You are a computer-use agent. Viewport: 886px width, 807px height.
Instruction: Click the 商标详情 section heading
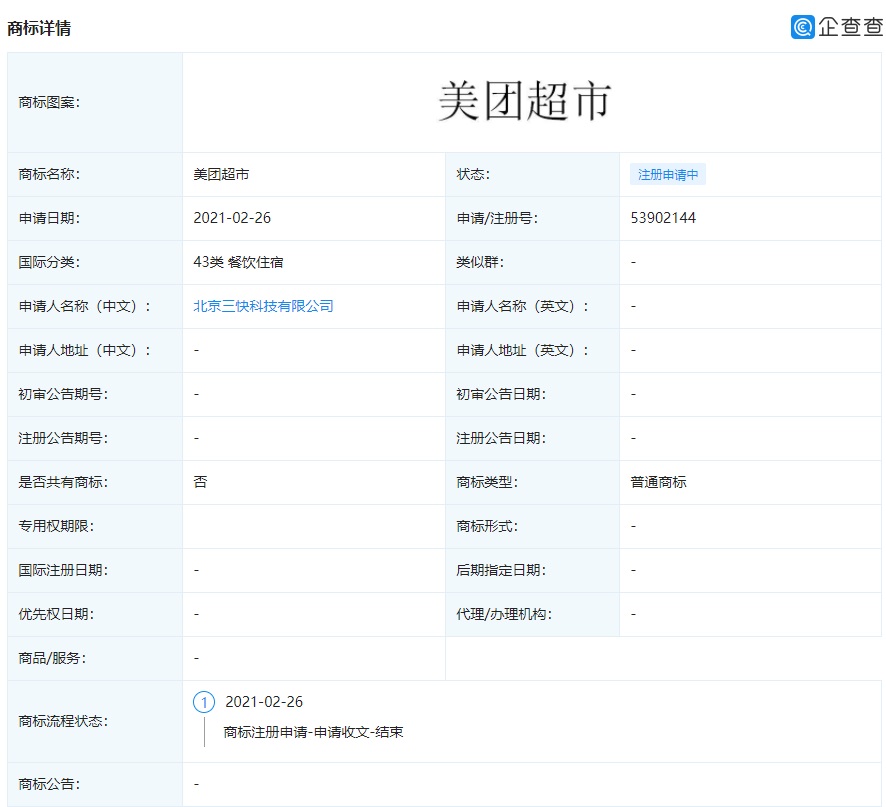pos(39,28)
